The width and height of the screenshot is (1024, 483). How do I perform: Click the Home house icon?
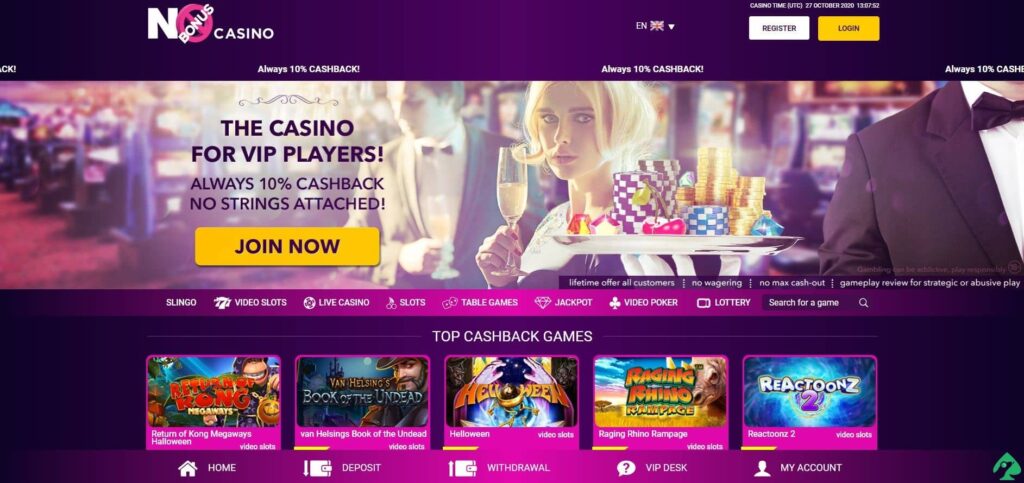pyautogui.click(x=187, y=468)
